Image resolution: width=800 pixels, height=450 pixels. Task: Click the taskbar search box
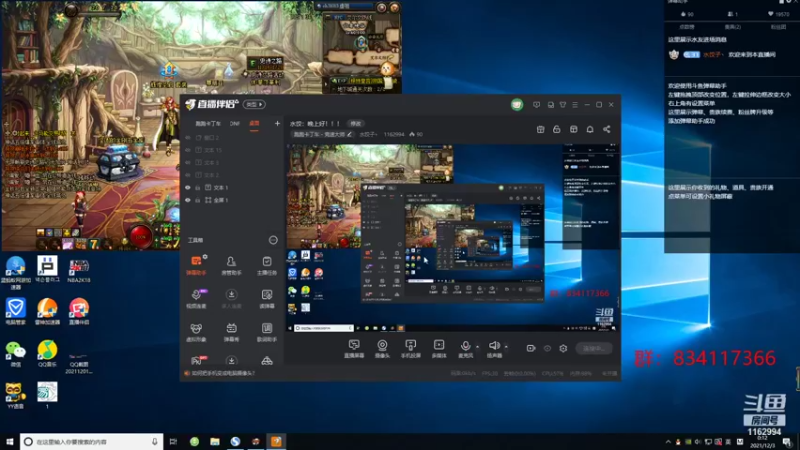tap(92, 442)
